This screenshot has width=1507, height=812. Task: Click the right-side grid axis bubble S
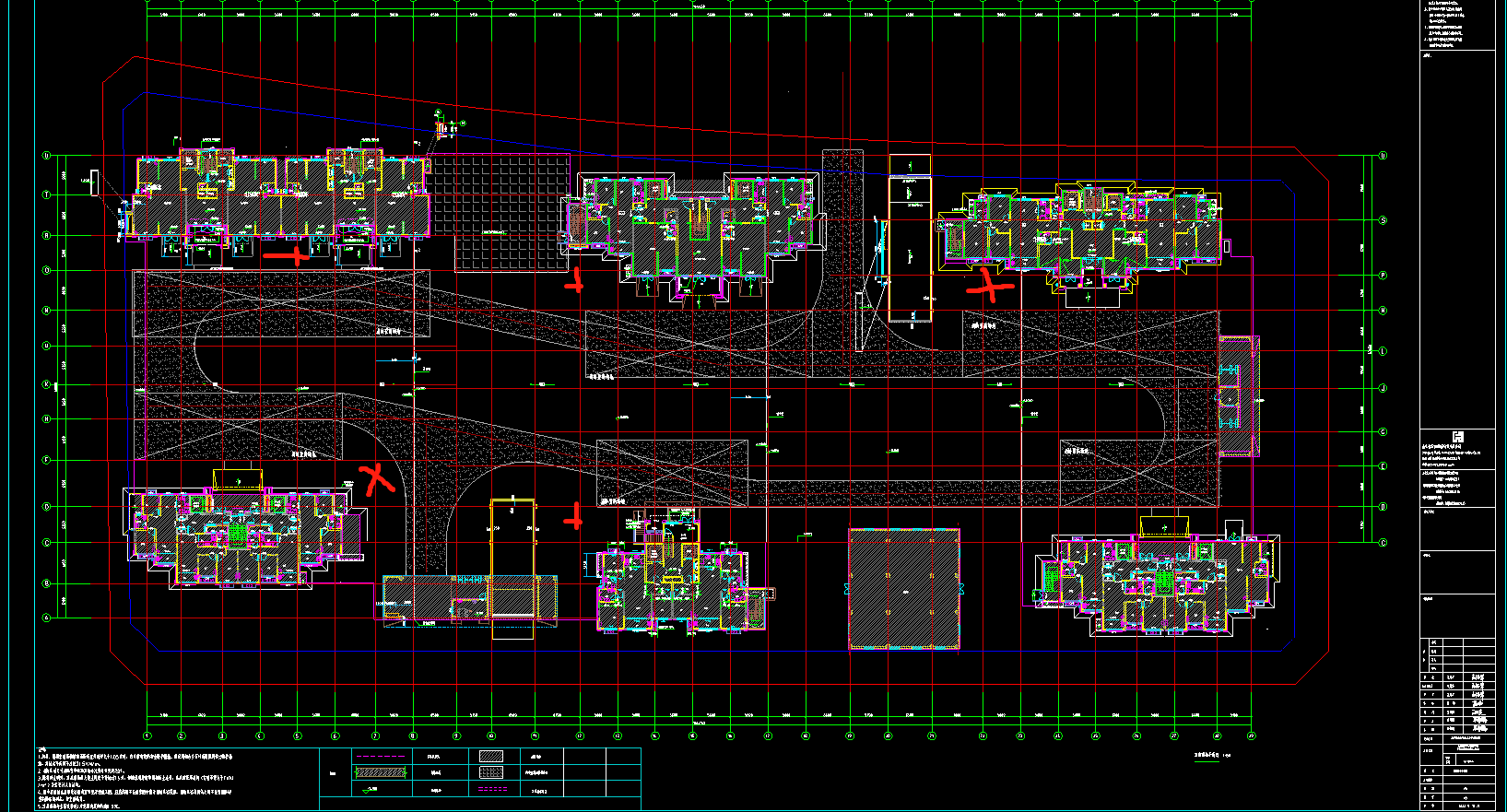coord(1383,220)
